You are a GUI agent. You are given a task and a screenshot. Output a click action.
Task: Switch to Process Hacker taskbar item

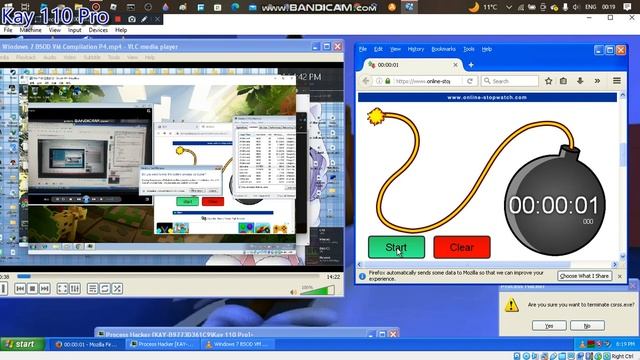point(162,344)
